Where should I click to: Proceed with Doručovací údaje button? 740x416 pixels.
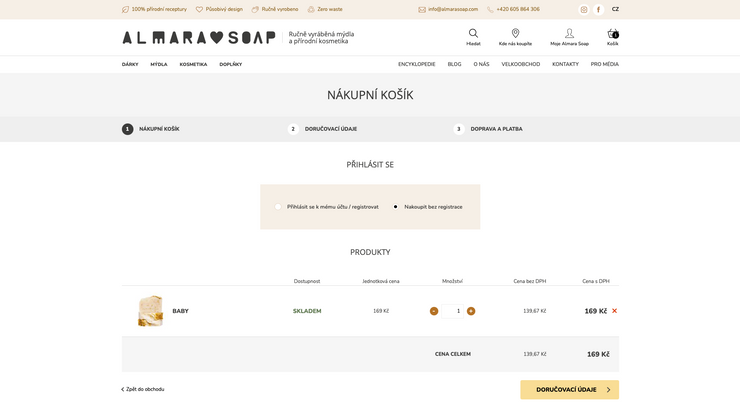coord(569,390)
